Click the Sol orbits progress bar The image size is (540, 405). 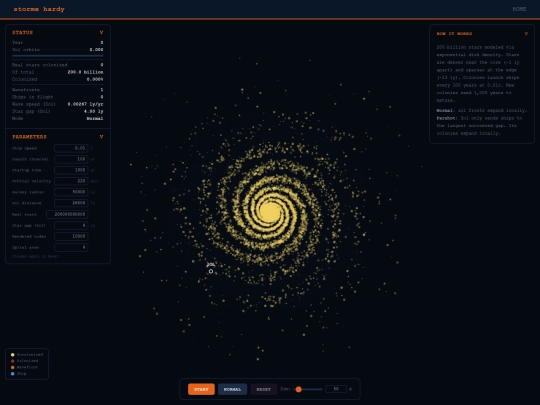(58, 55)
